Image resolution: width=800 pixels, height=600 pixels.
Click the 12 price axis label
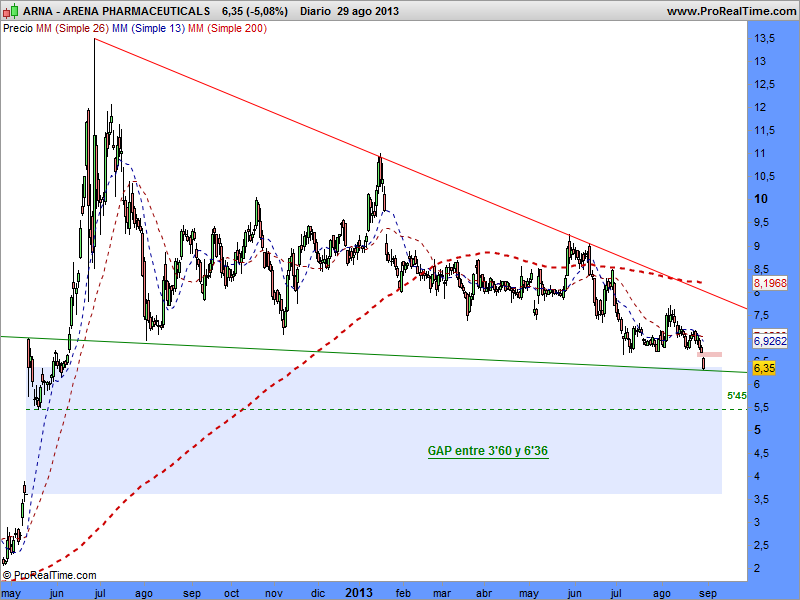tap(760, 107)
